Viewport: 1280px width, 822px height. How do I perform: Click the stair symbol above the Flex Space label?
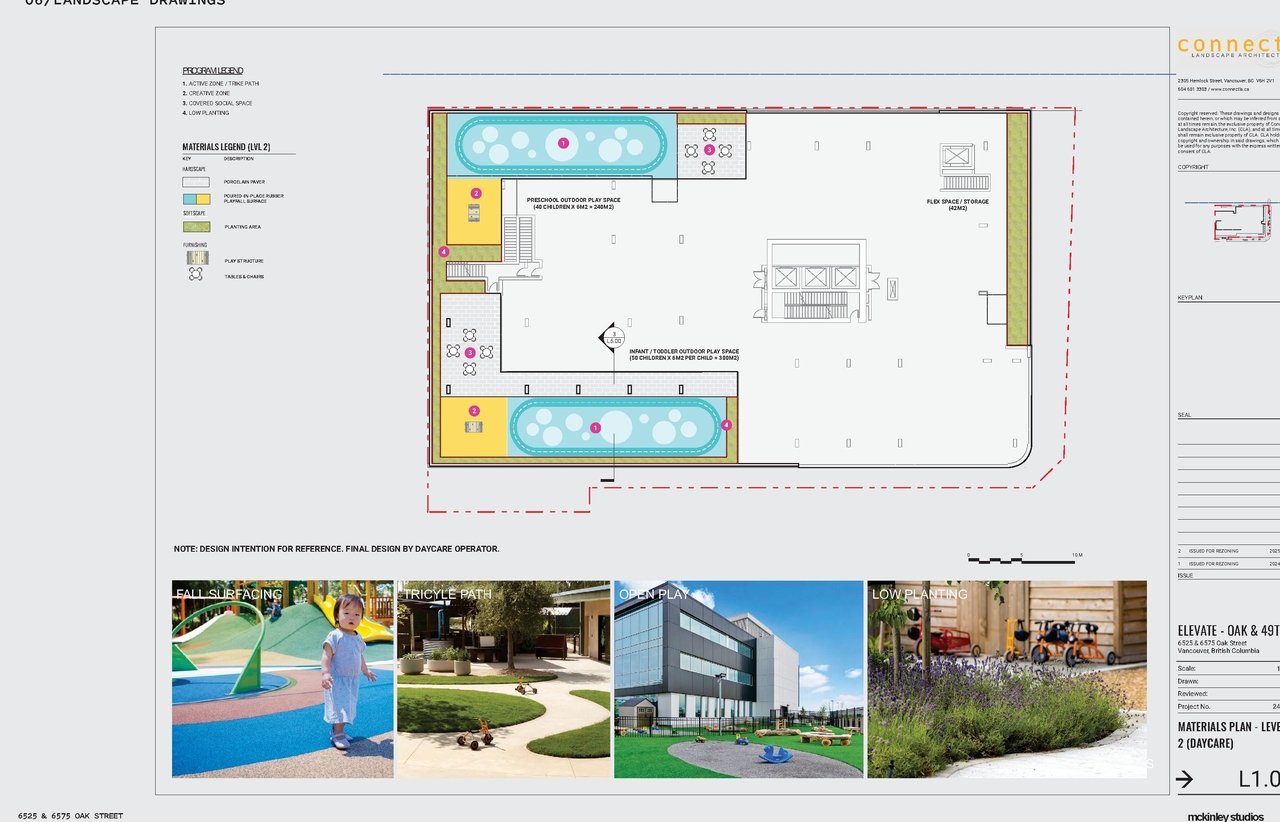click(x=965, y=182)
